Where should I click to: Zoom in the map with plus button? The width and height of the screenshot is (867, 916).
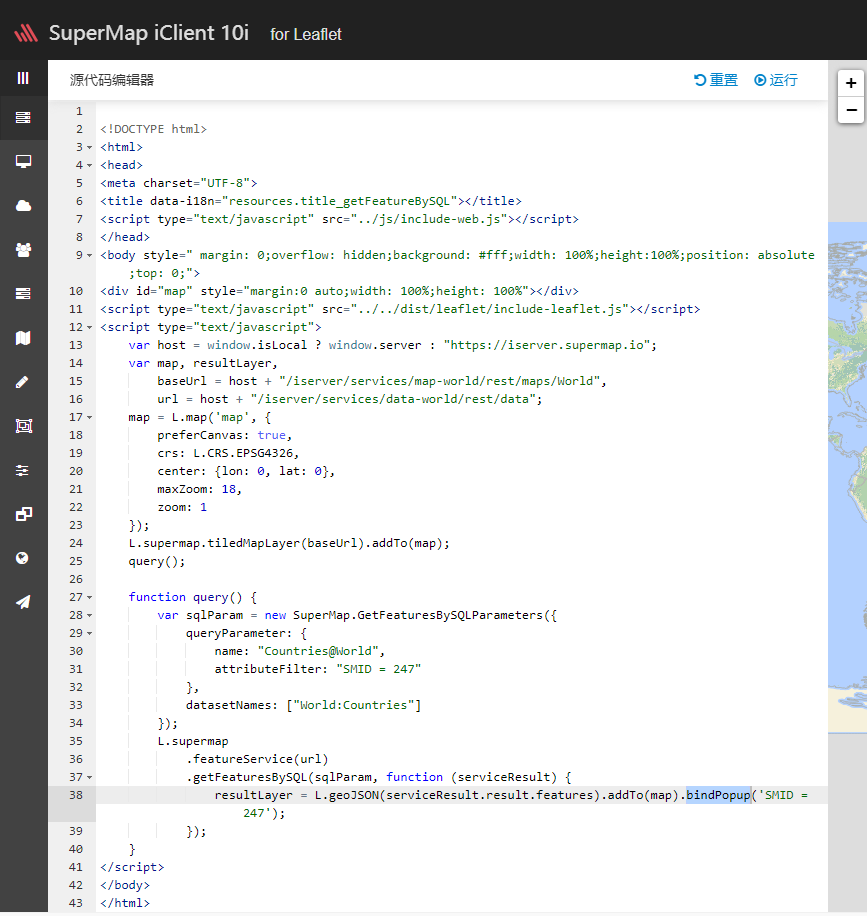(x=851, y=83)
